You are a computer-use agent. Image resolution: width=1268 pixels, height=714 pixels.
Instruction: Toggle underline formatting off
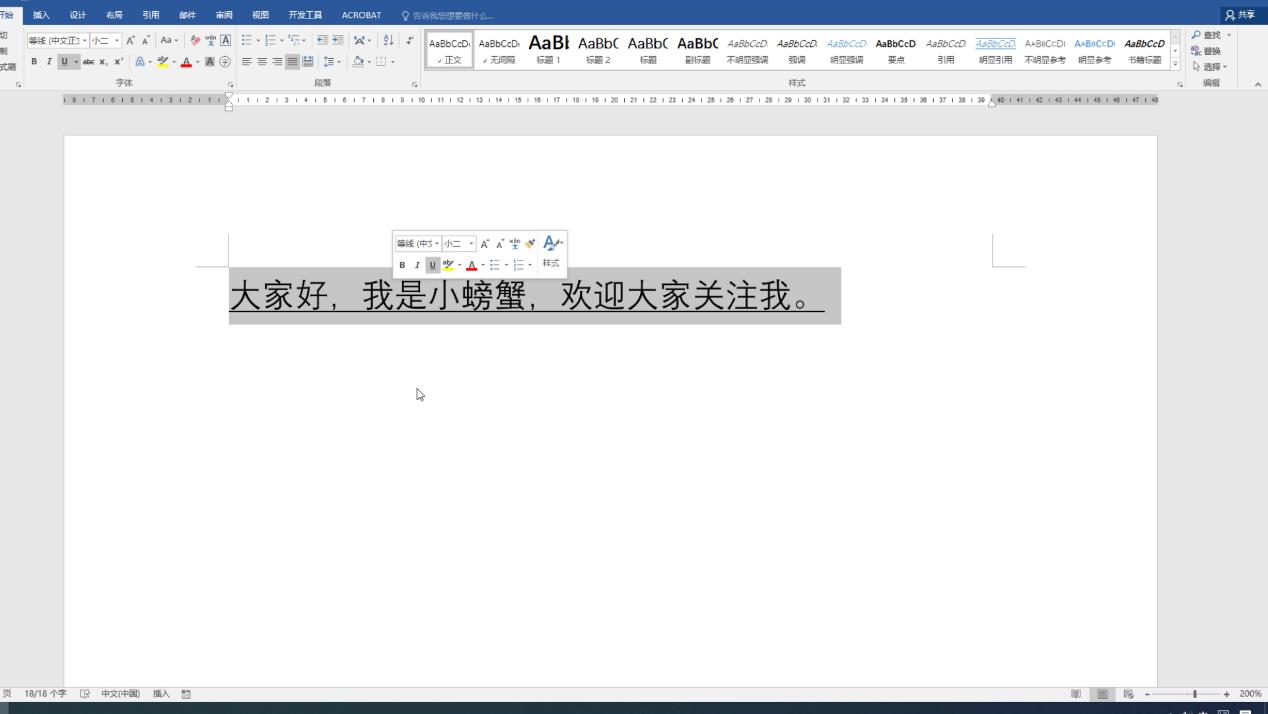click(x=63, y=61)
